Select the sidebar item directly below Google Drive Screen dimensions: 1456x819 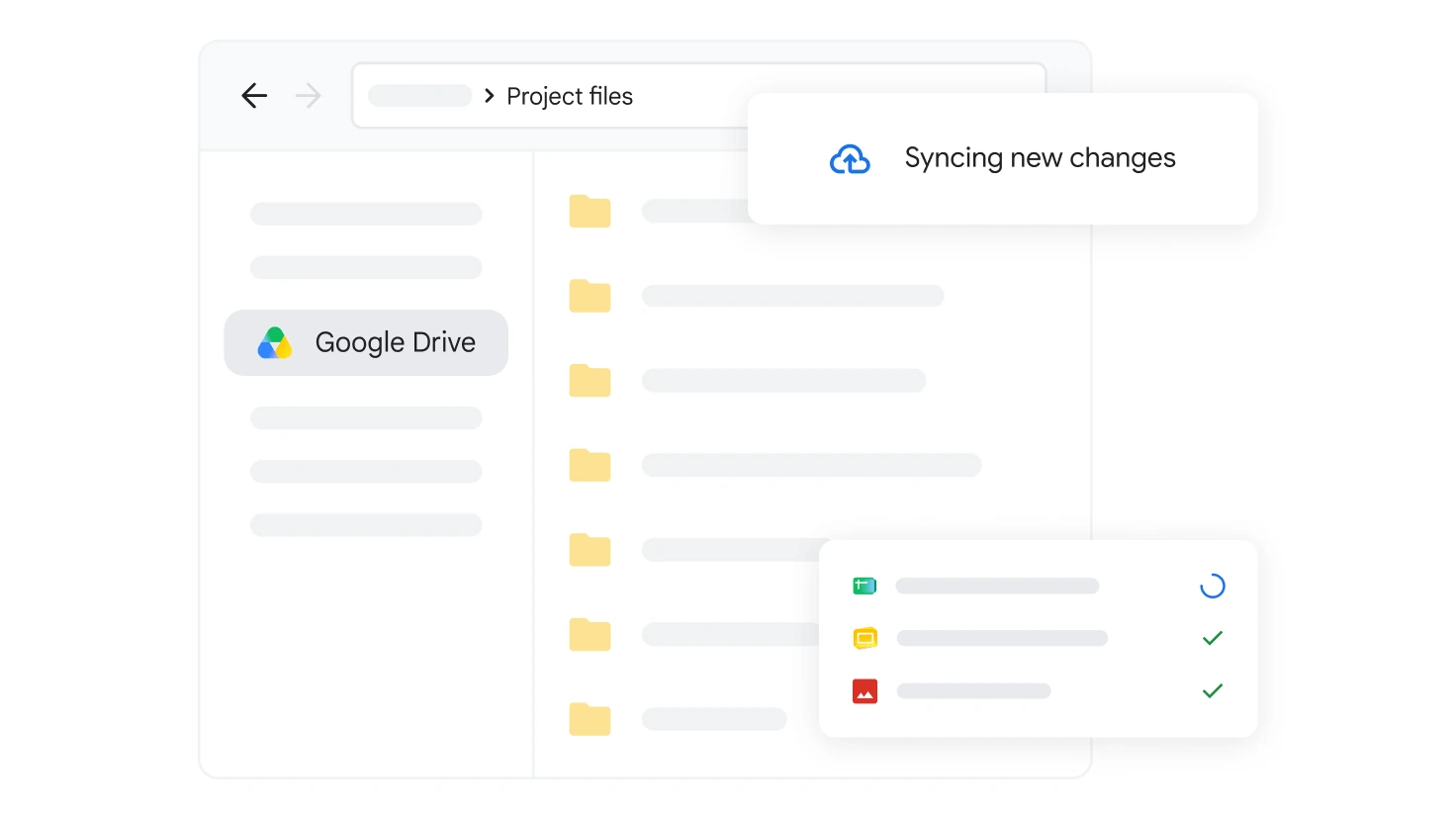coord(366,417)
